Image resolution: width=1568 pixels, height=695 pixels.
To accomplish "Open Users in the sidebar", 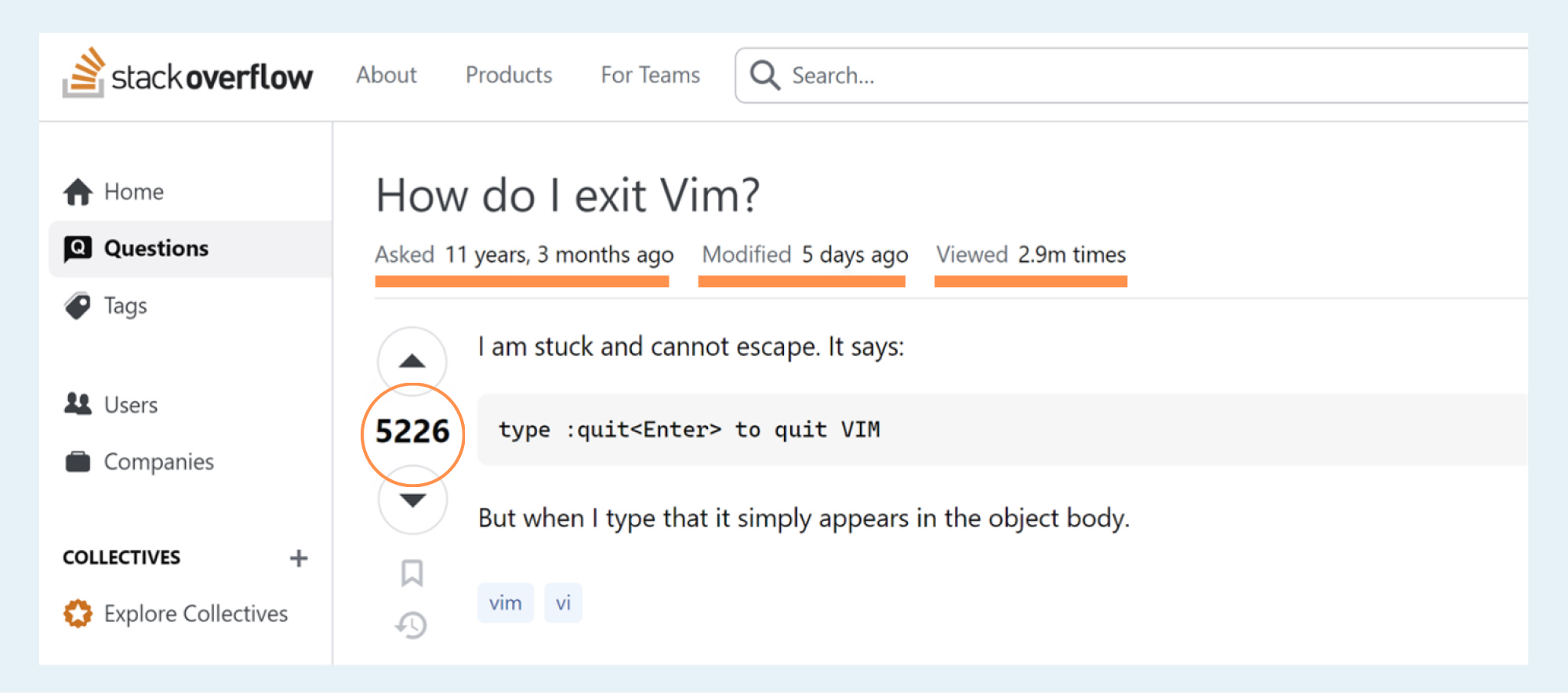I will point(131,405).
